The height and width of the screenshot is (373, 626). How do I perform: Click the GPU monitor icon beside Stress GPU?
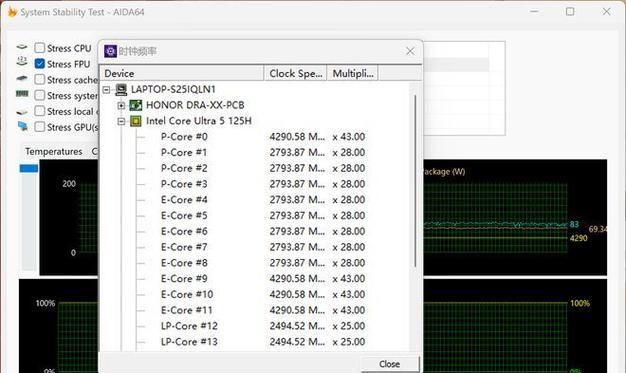[23, 126]
